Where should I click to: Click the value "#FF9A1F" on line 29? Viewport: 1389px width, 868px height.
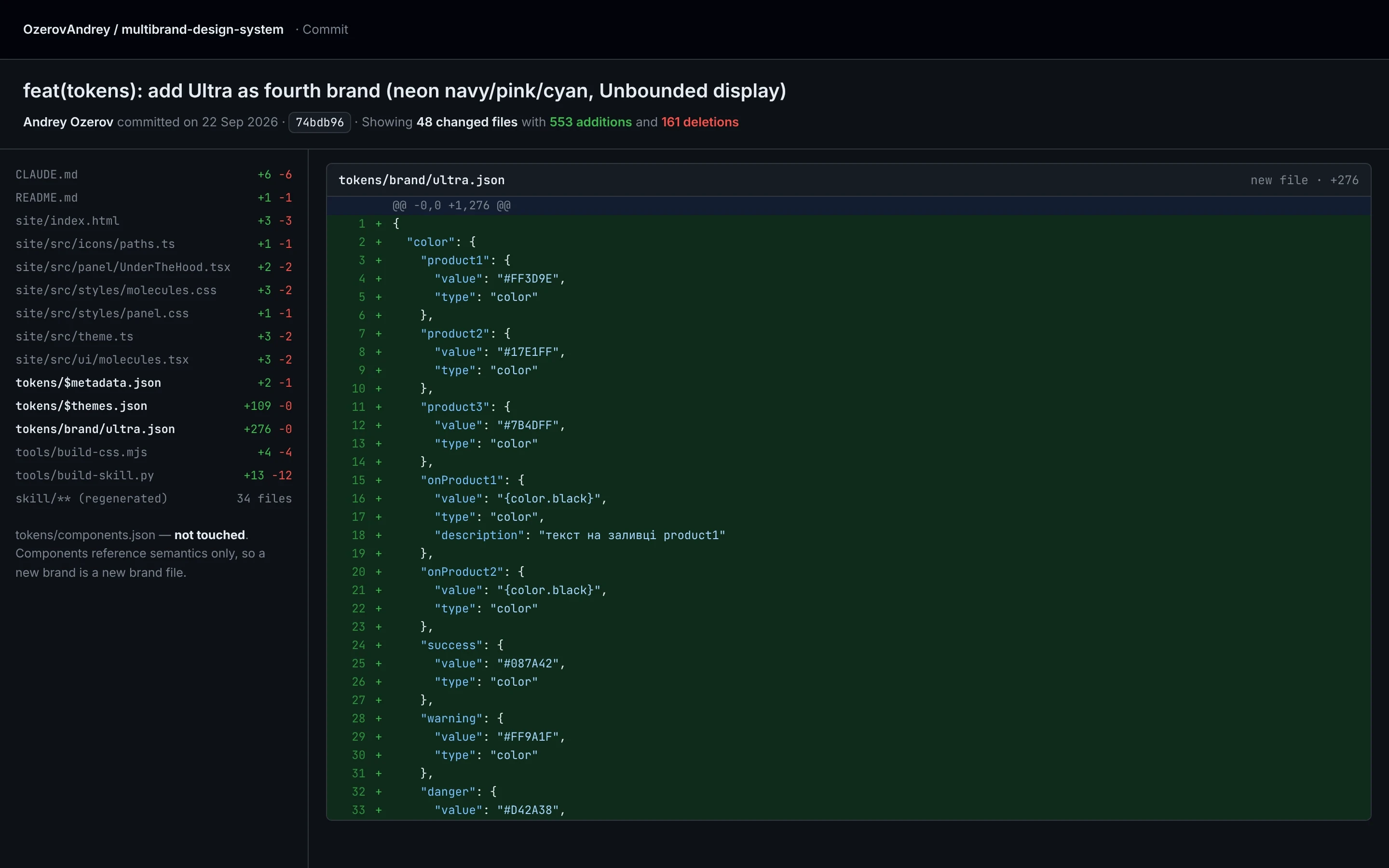tap(528, 737)
